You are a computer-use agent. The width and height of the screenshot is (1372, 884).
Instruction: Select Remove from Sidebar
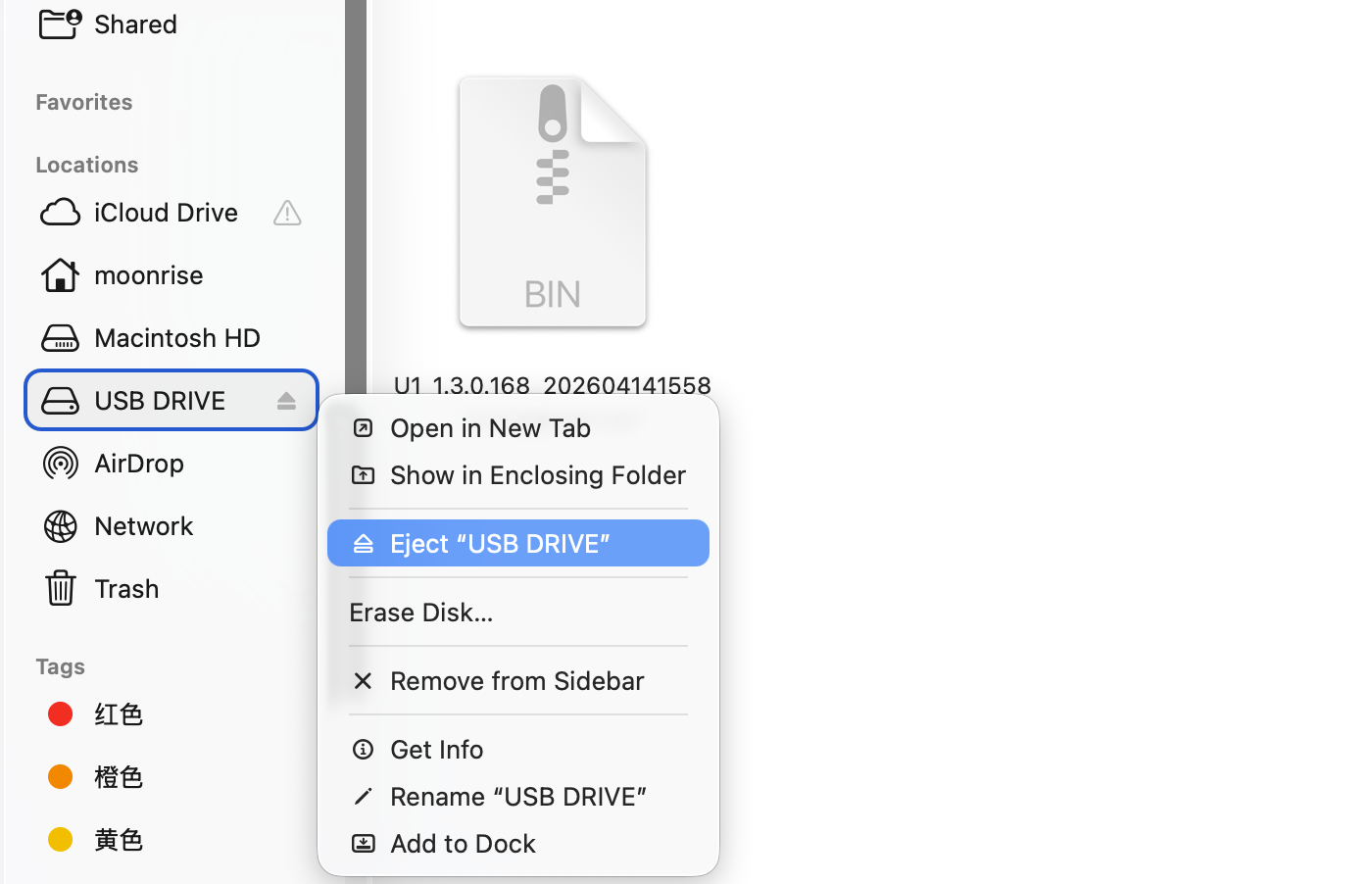[x=516, y=681]
